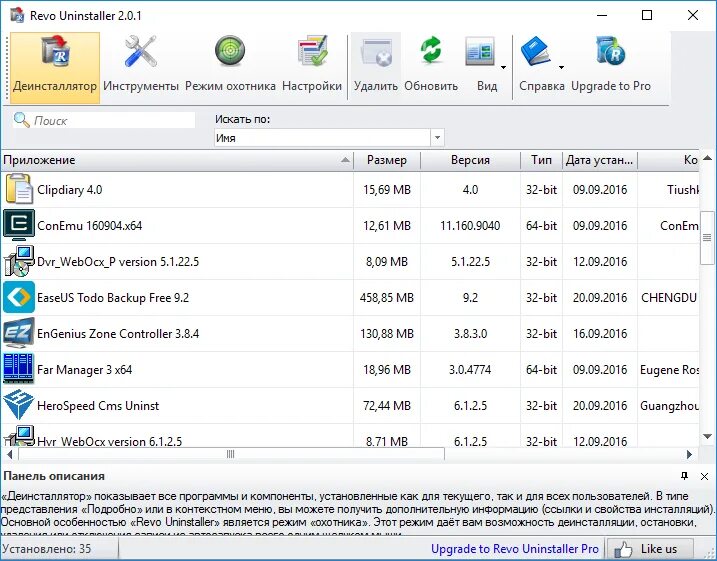Click the vertical scrollbar thumb
This screenshot has width=717, height=561.
pos(707,237)
